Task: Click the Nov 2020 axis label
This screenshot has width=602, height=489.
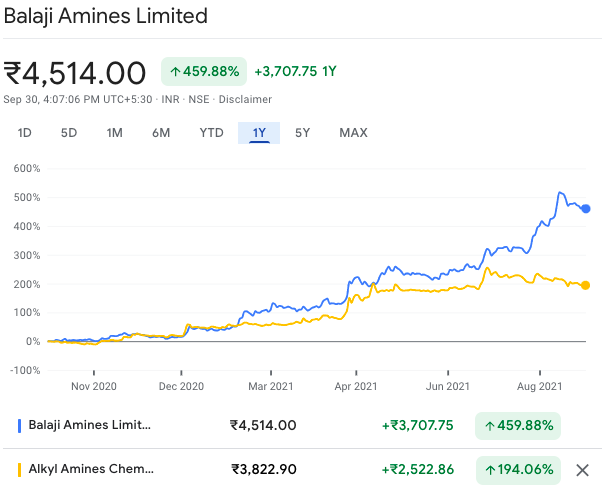Action: [94, 386]
